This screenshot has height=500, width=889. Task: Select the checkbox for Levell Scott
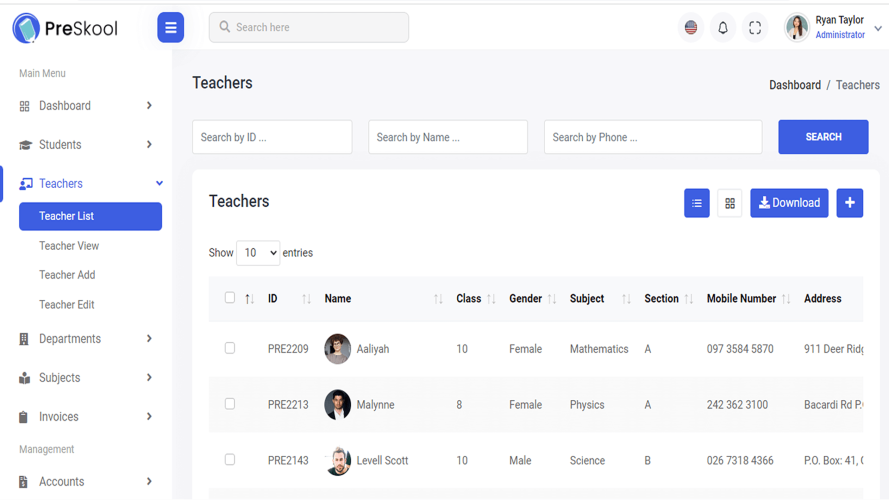(x=230, y=460)
